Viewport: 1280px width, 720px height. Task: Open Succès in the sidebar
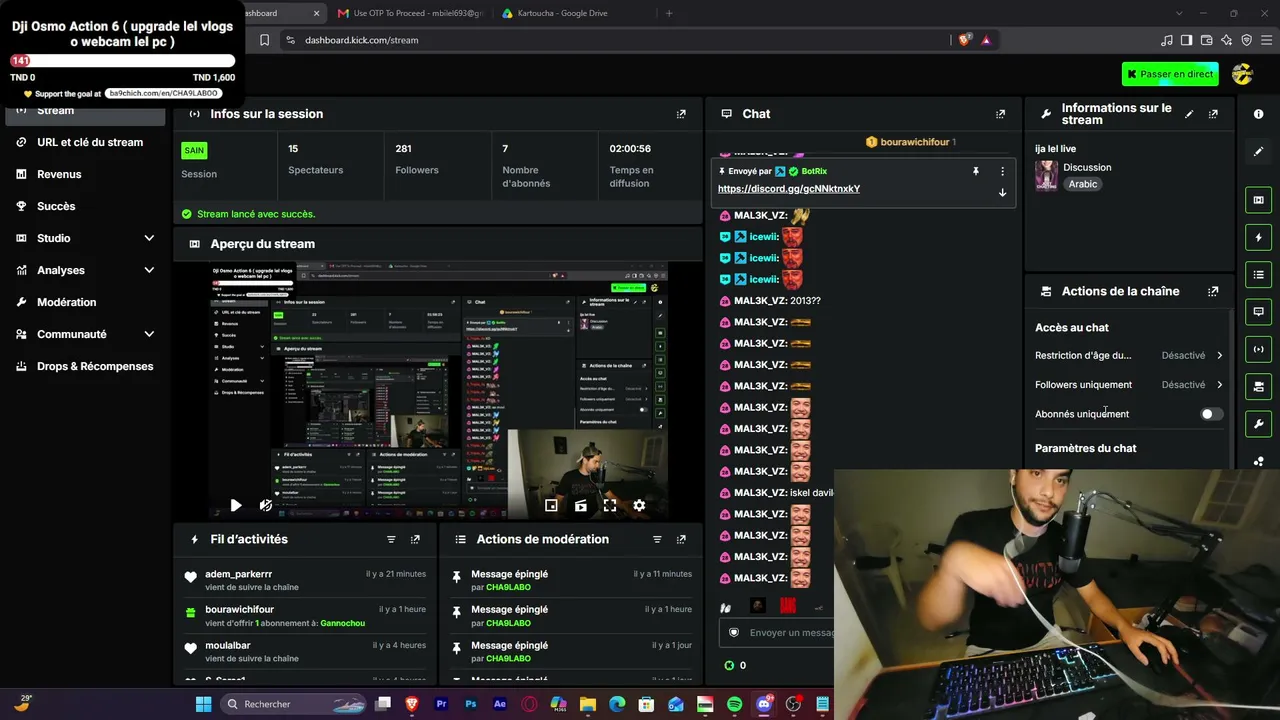[85, 206]
